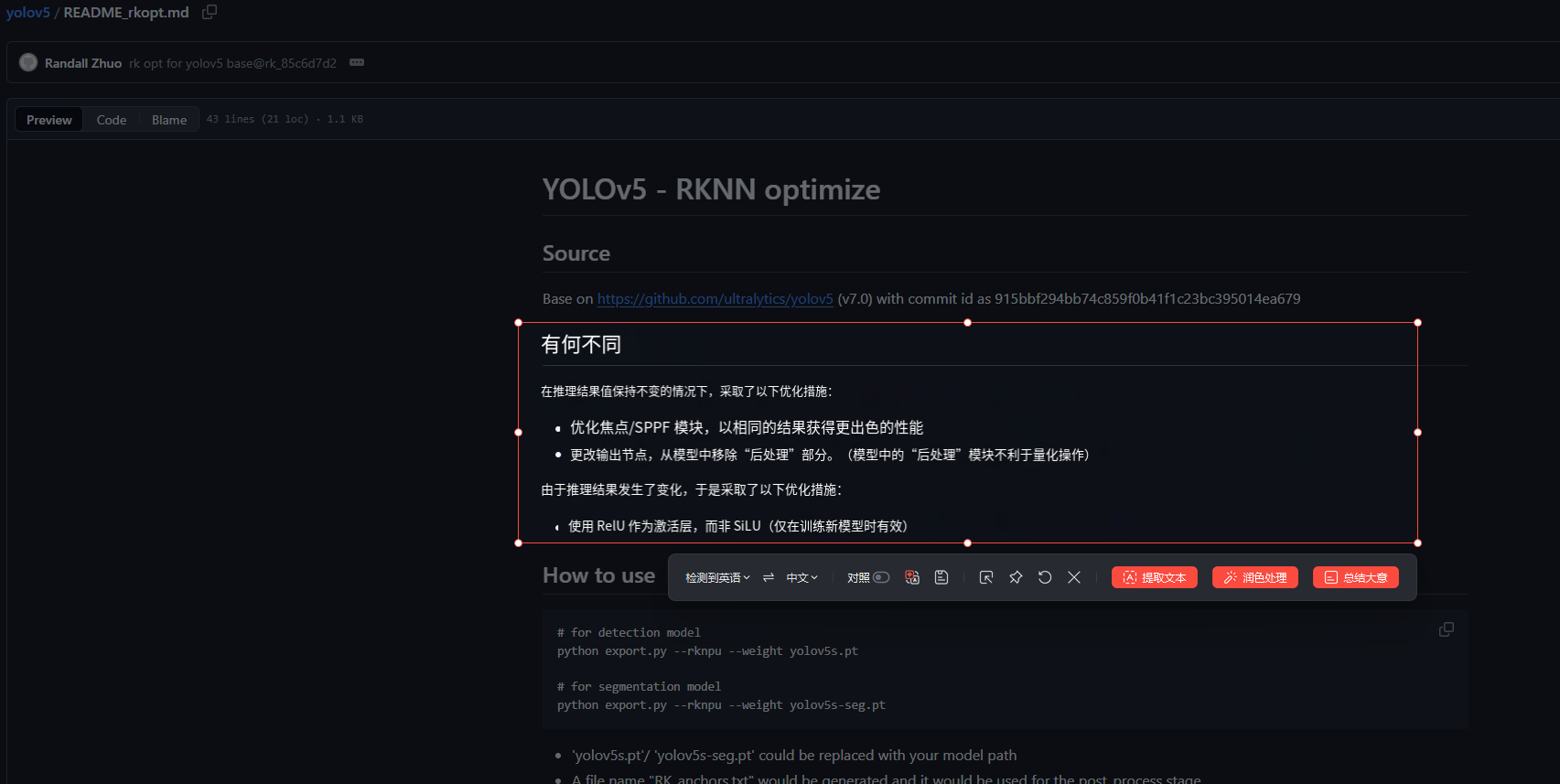Image resolution: width=1560 pixels, height=784 pixels.
Task: Click the red translate image icon
Action: click(912, 577)
